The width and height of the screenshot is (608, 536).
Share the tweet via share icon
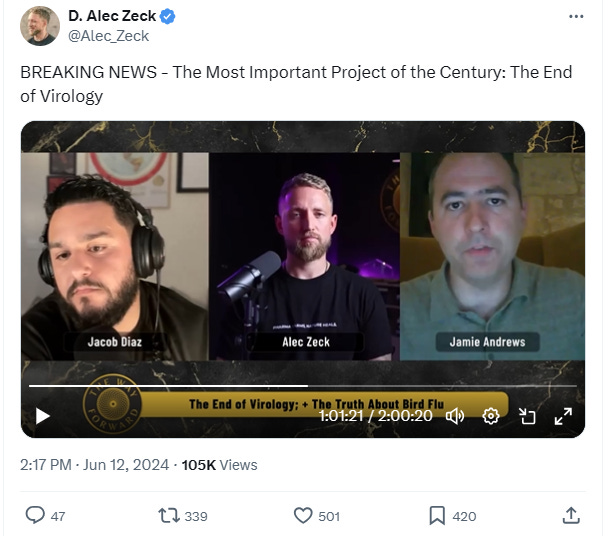coord(571,515)
